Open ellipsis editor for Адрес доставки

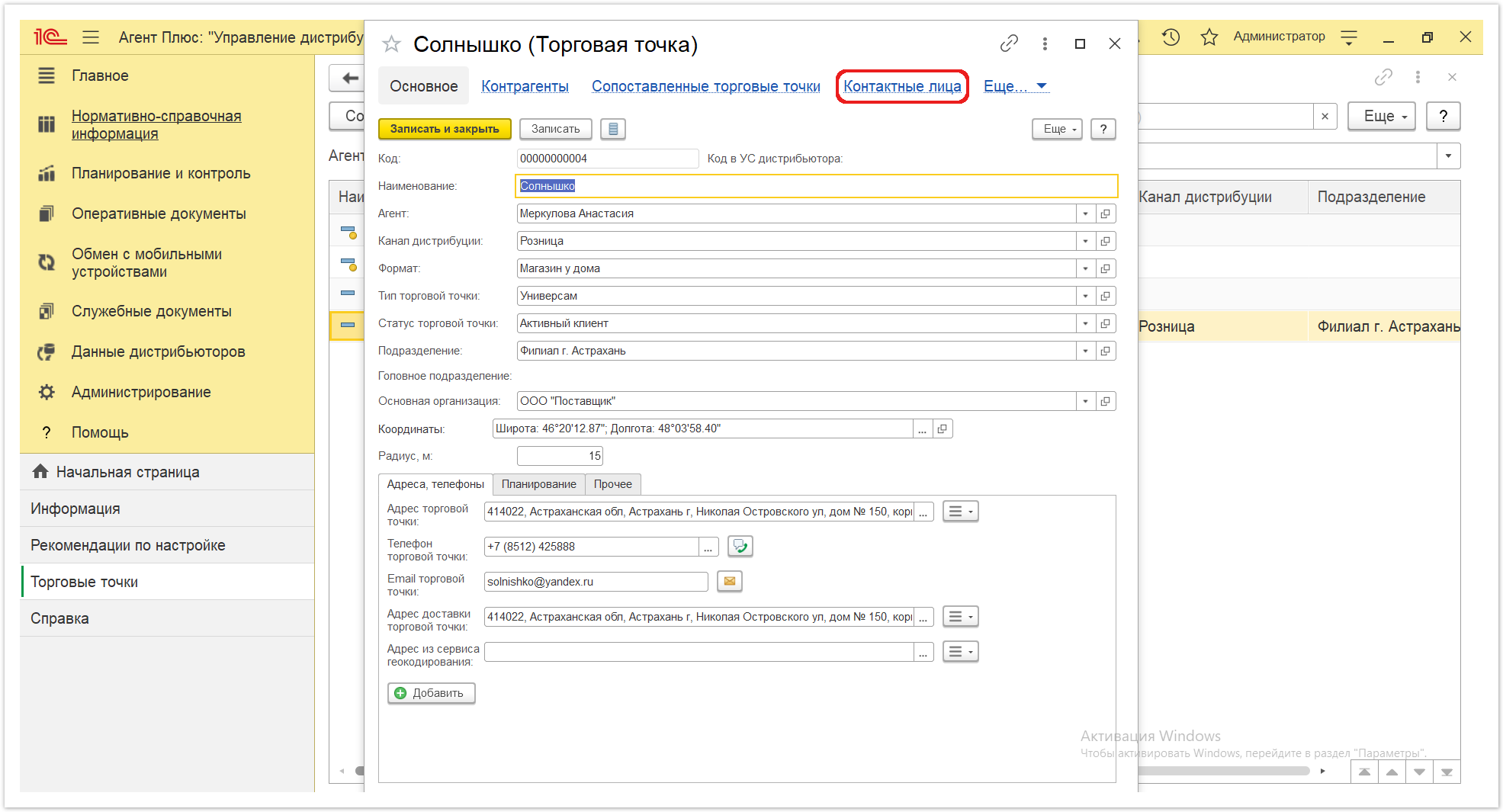tap(923, 617)
